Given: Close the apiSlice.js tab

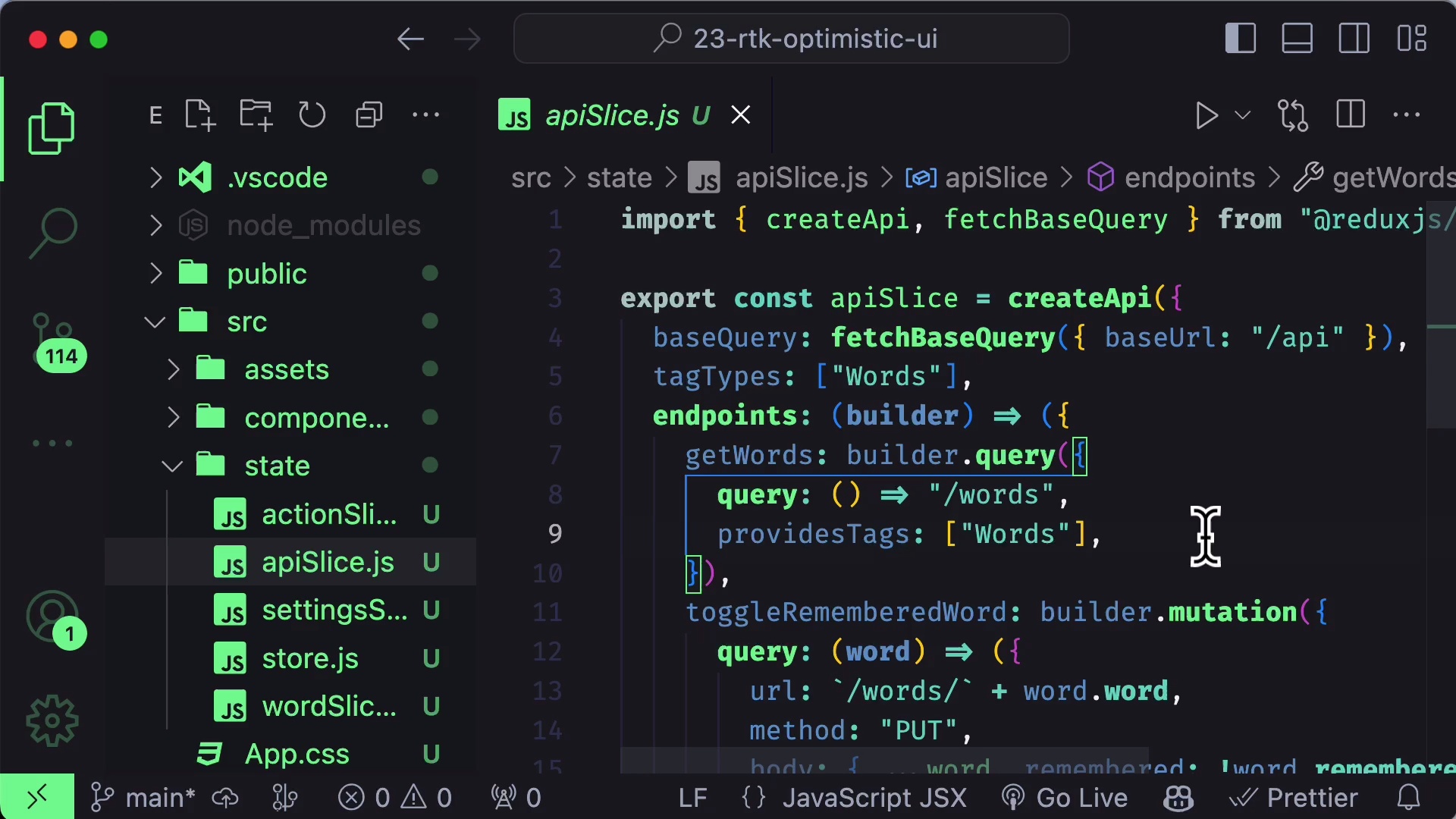Looking at the screenshot, I should click(x=741, y=115).
